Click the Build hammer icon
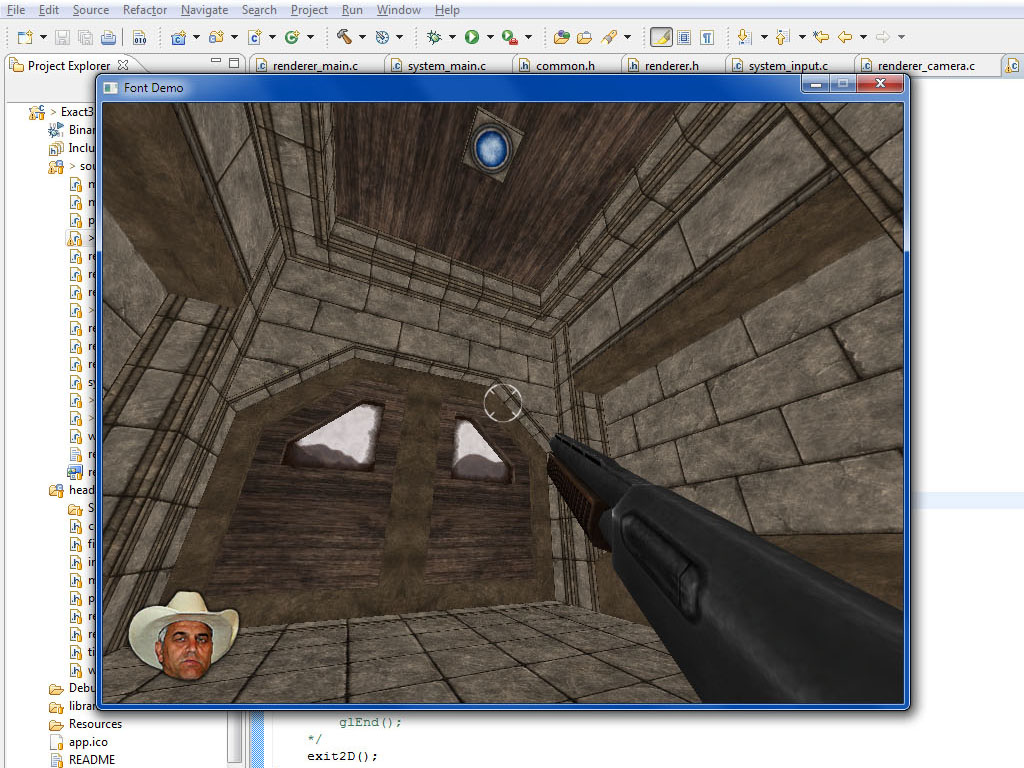This screenshot has width=1024, height=768. pos(344,37)
